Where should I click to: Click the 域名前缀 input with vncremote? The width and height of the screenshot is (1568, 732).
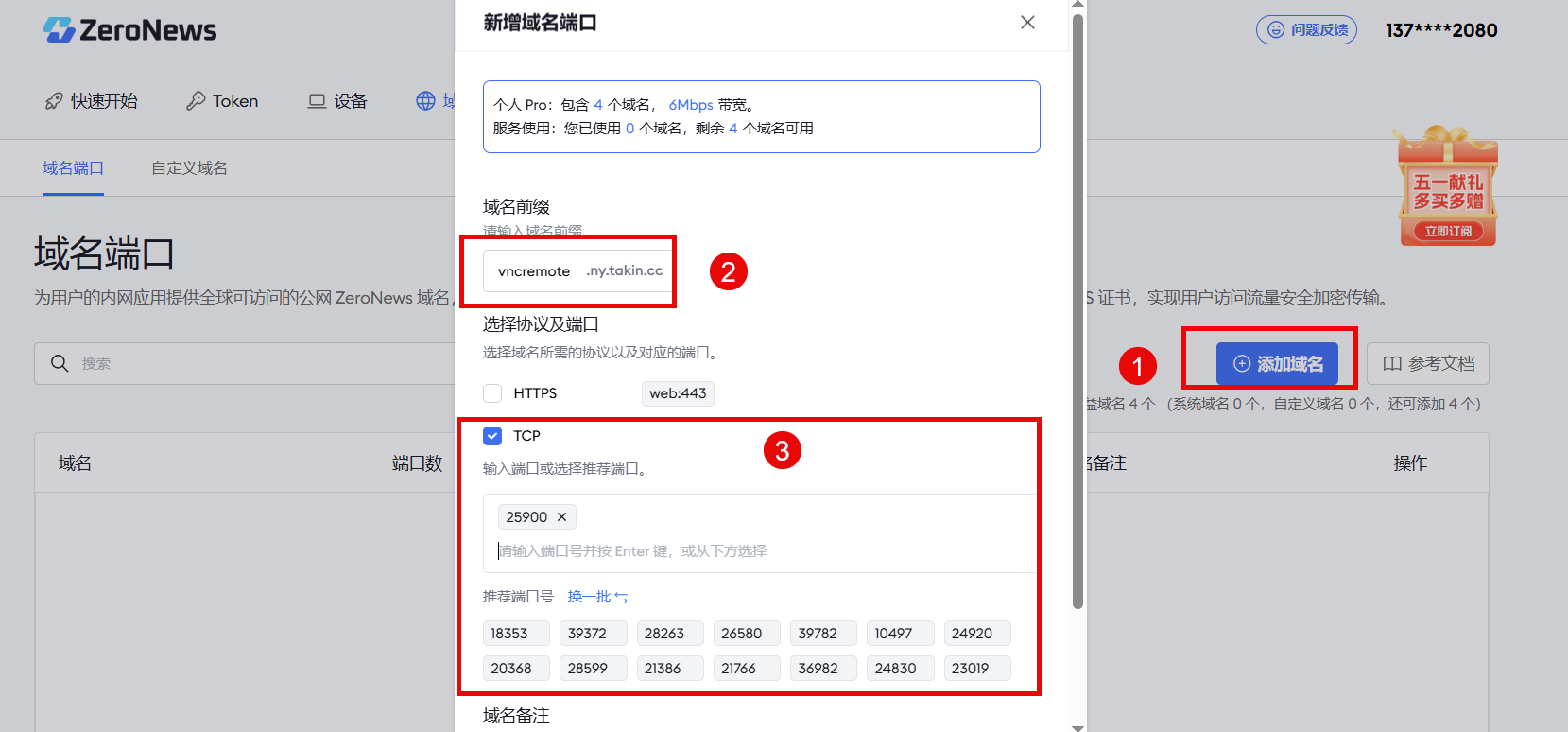pyautogui.click(x=577, y=271)
